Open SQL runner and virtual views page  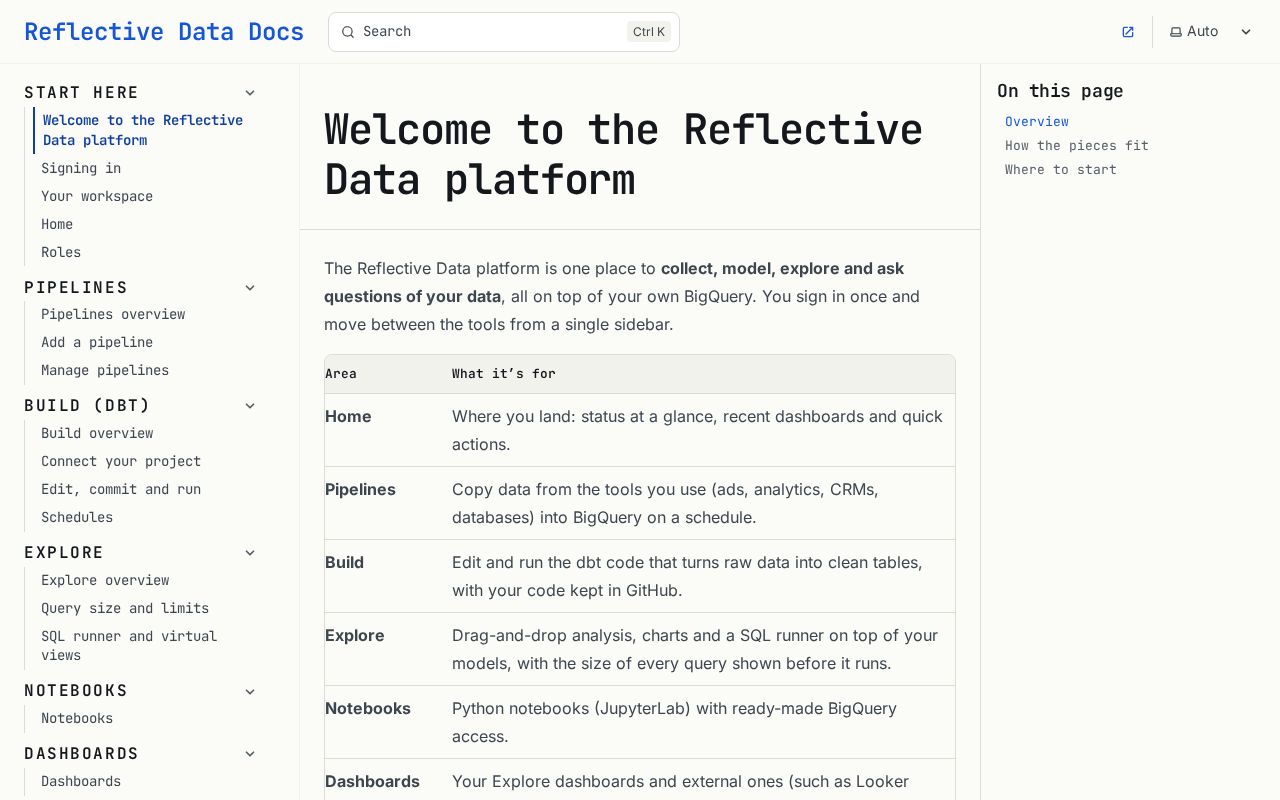tap(129, 646)
